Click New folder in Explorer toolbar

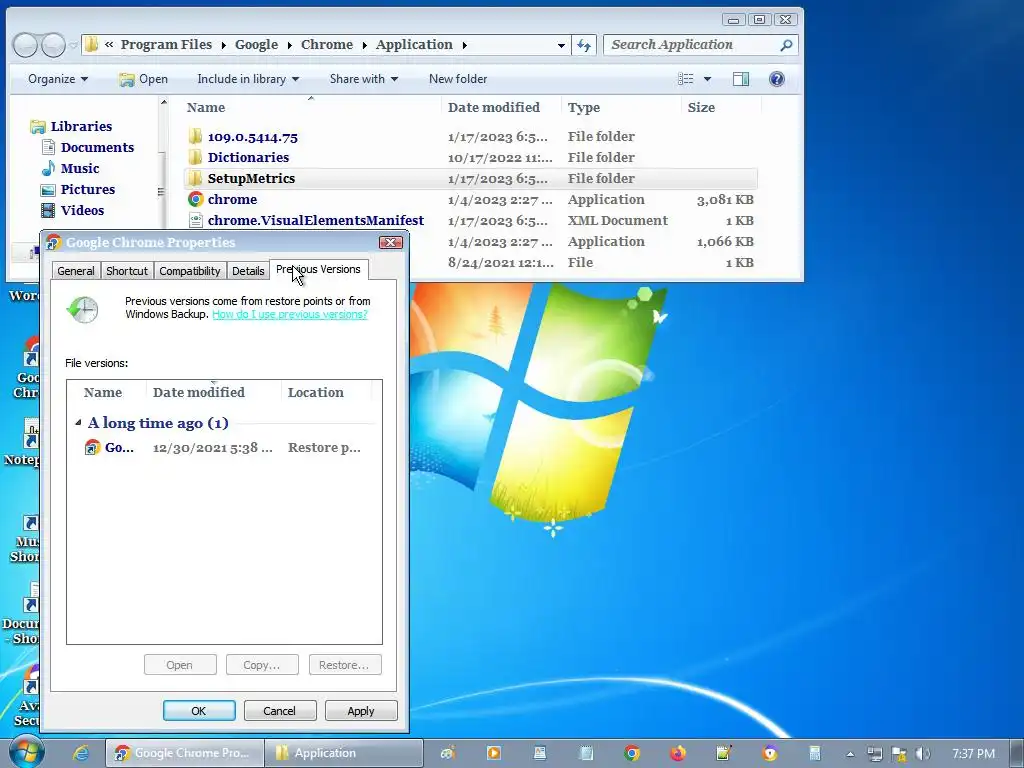[458, 79]
